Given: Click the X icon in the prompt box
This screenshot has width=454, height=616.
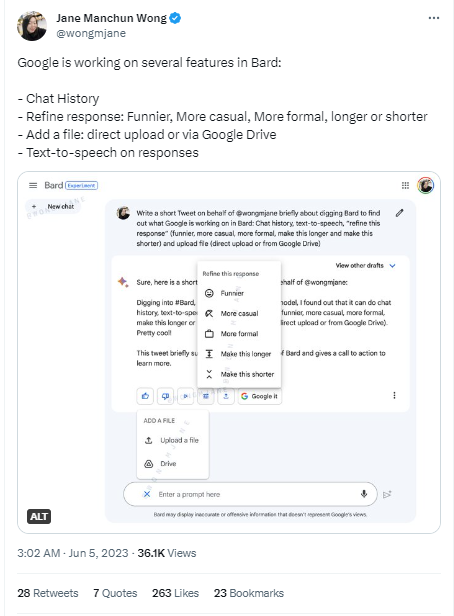Looking at the screenshot, I should tap(147, 494).
